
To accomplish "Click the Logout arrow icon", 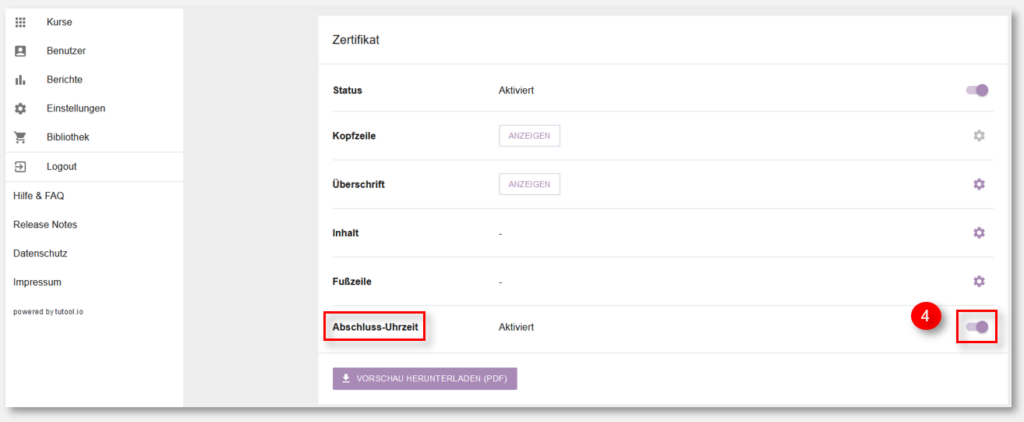I will (x=20, y=167).
